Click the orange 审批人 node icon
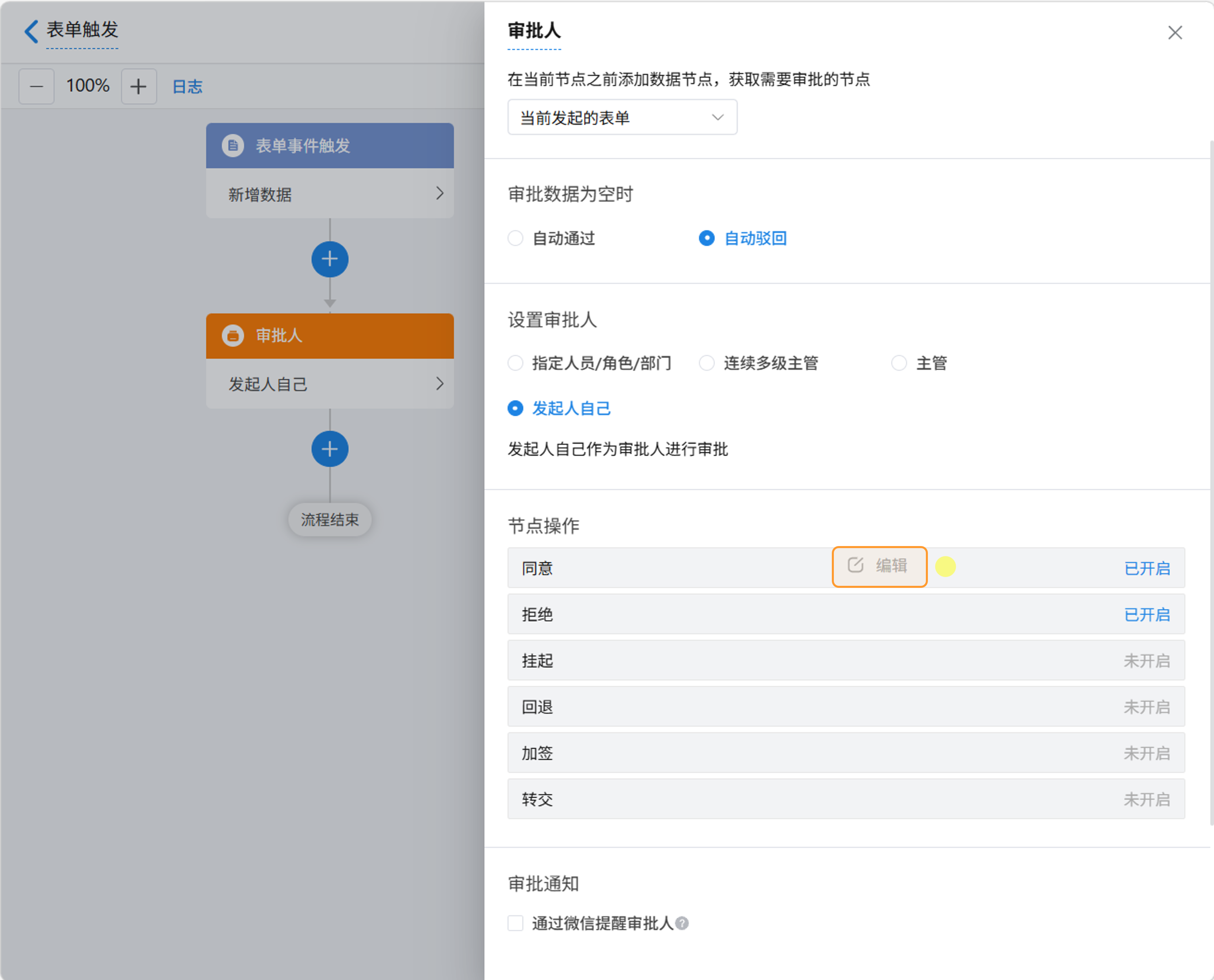 [233, 336]
